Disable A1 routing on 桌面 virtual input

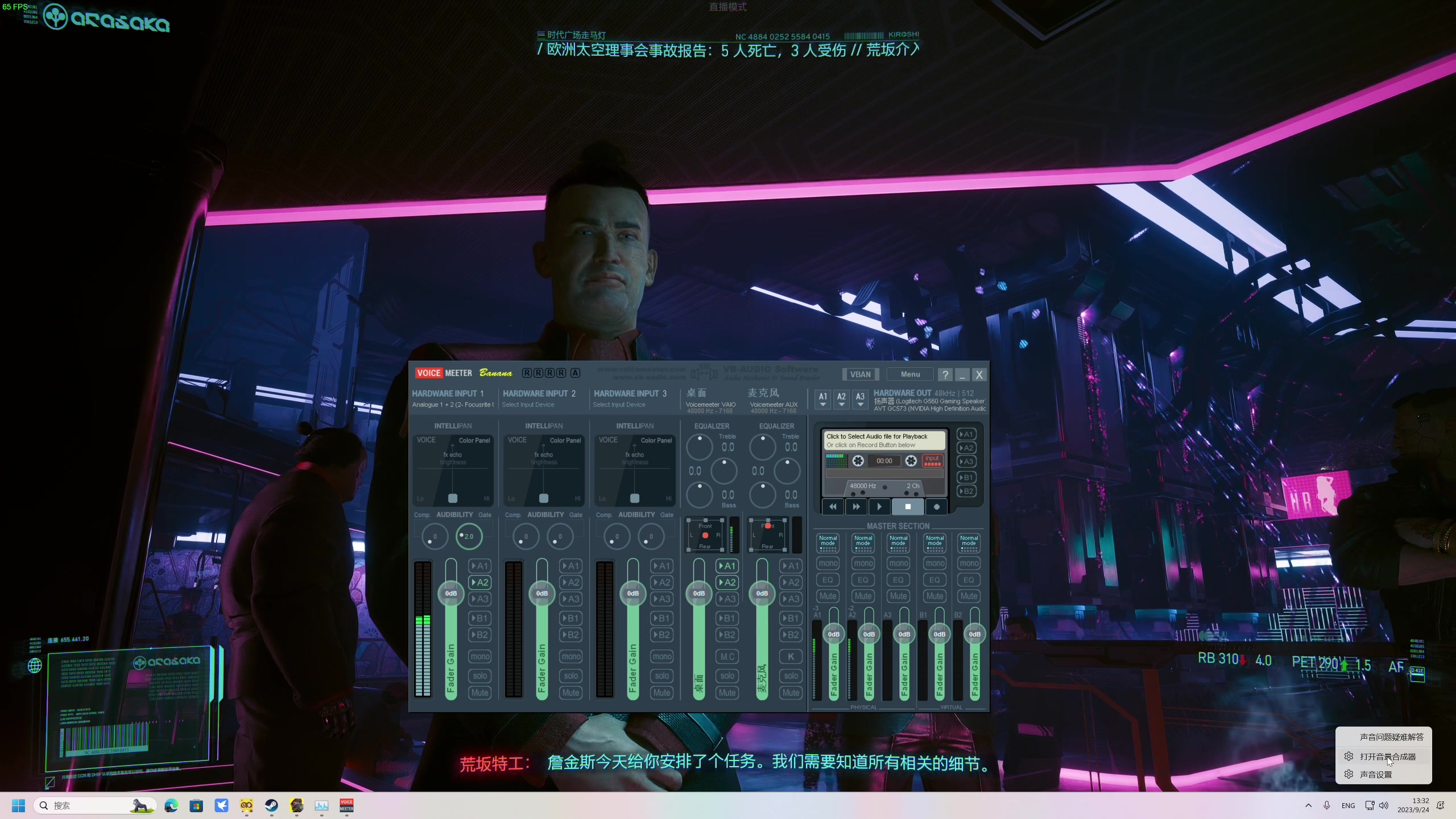click(727, 566)
